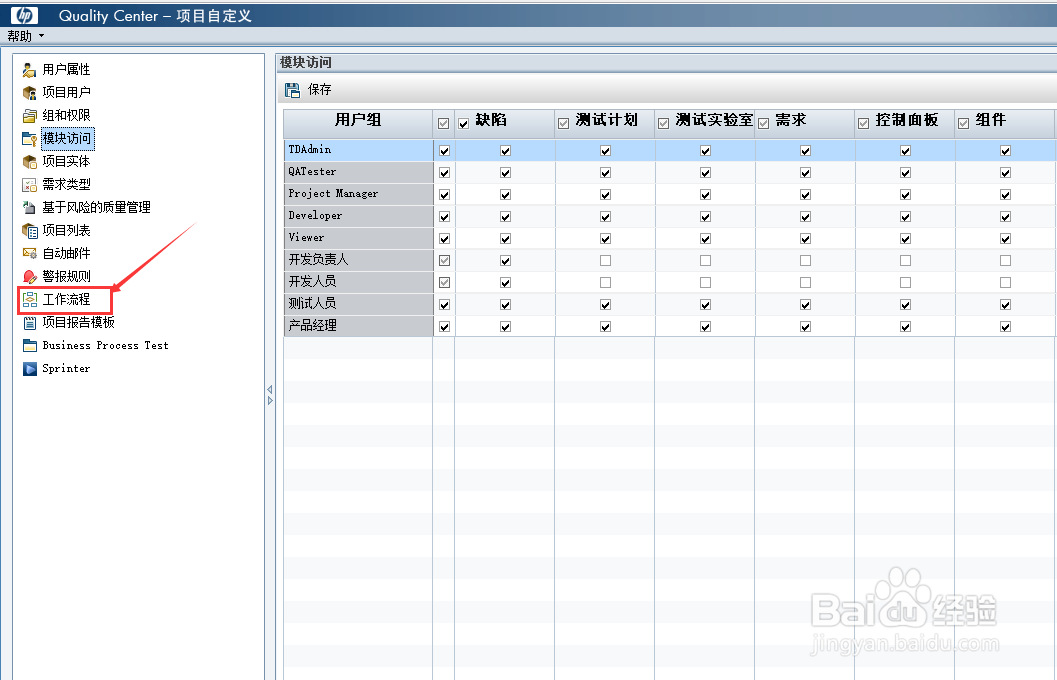Toggle the 组件 column header checkbox

tap(963, 123)
